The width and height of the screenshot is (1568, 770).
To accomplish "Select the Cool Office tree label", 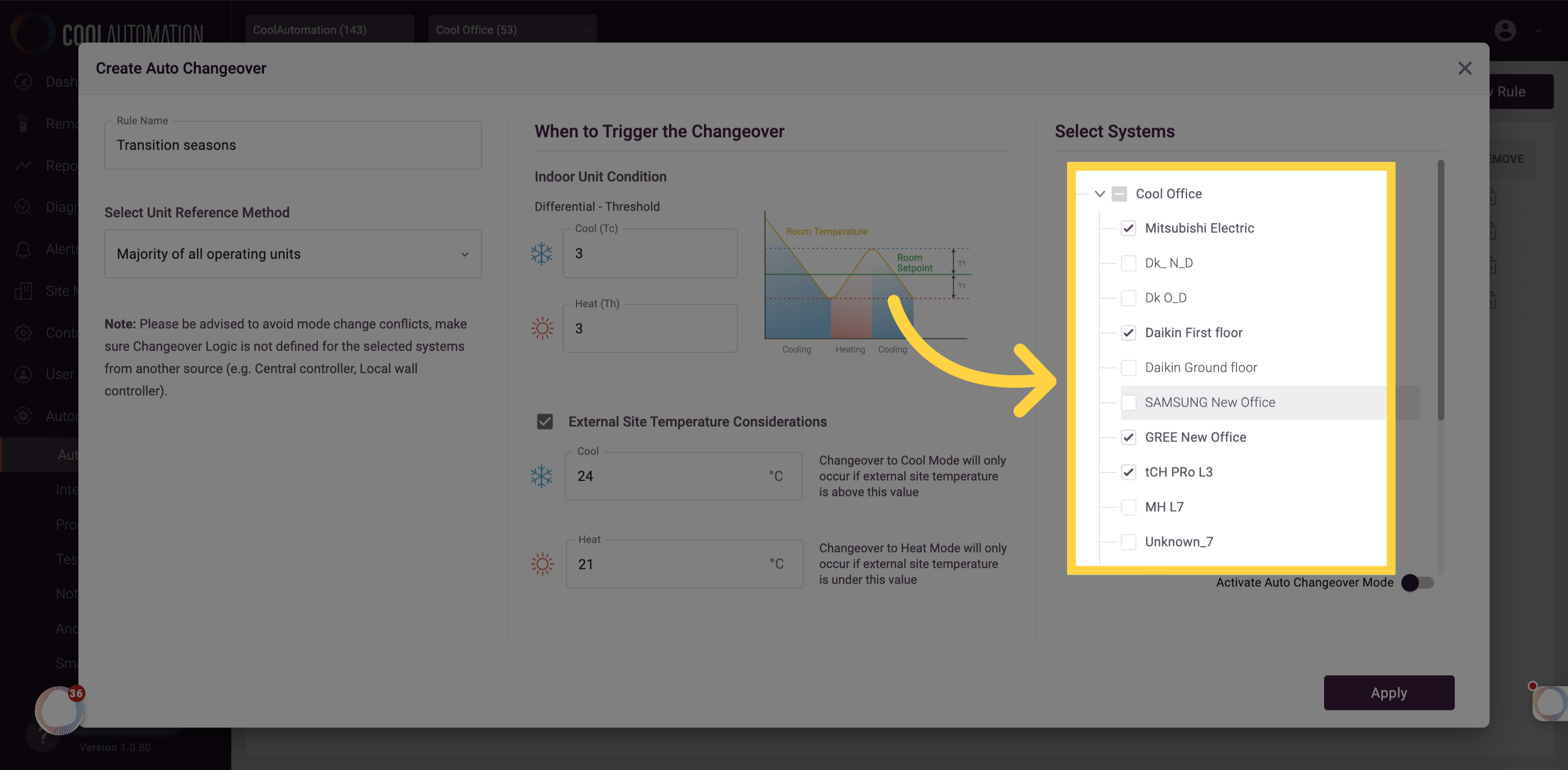I will coord(1168,193).
